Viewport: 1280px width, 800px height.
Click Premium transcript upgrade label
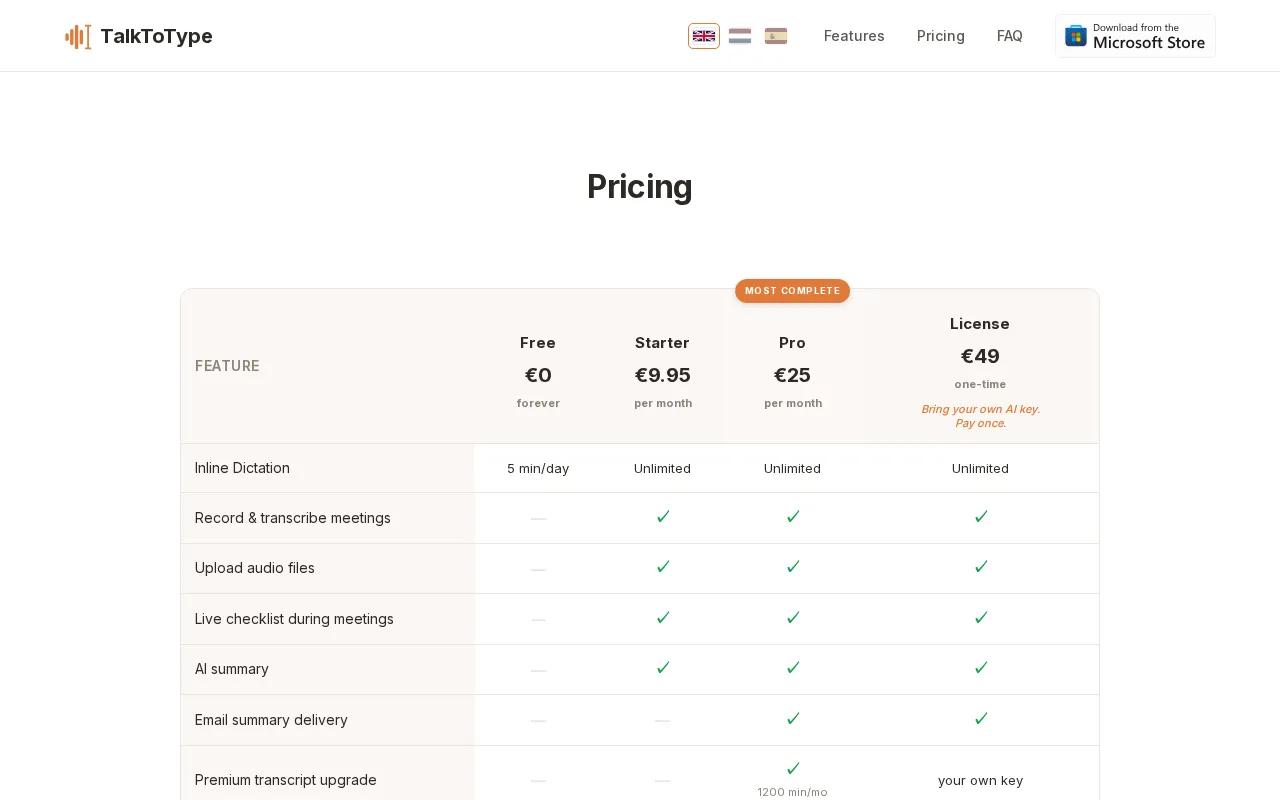click(286, 780)
